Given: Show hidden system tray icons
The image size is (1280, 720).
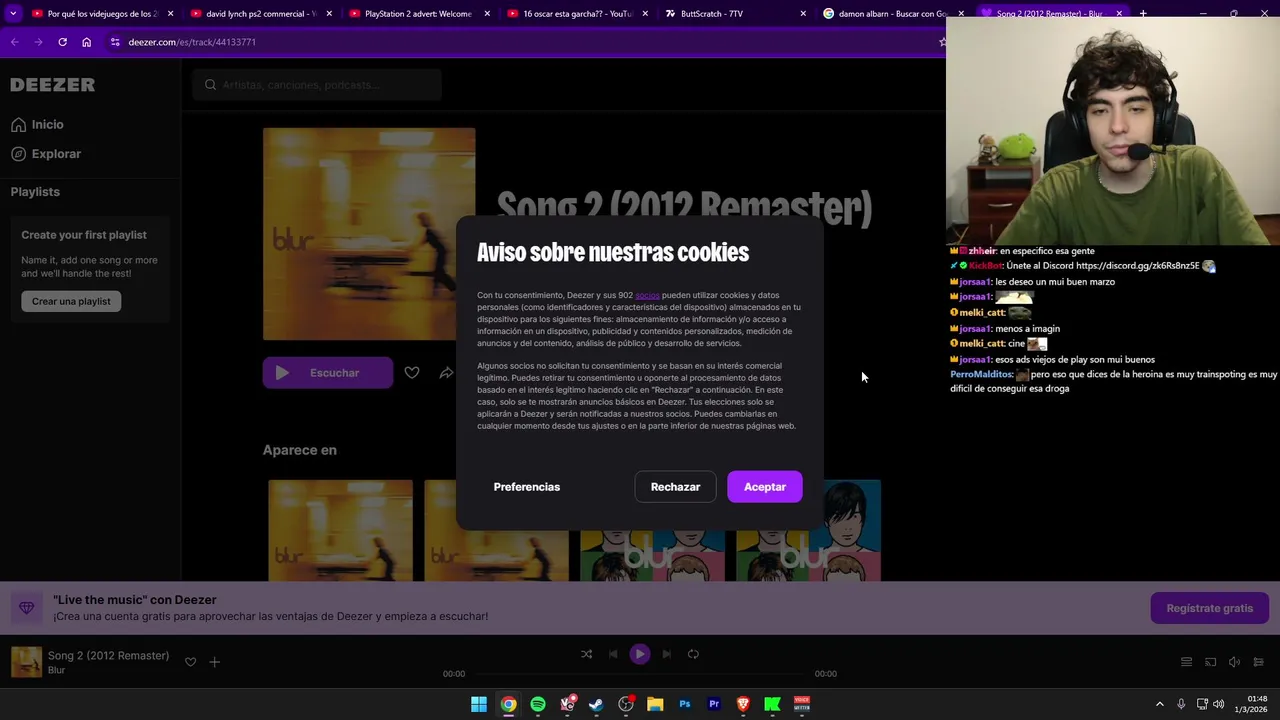Looking at the screenshot, I should click(x=1160, y=704).
